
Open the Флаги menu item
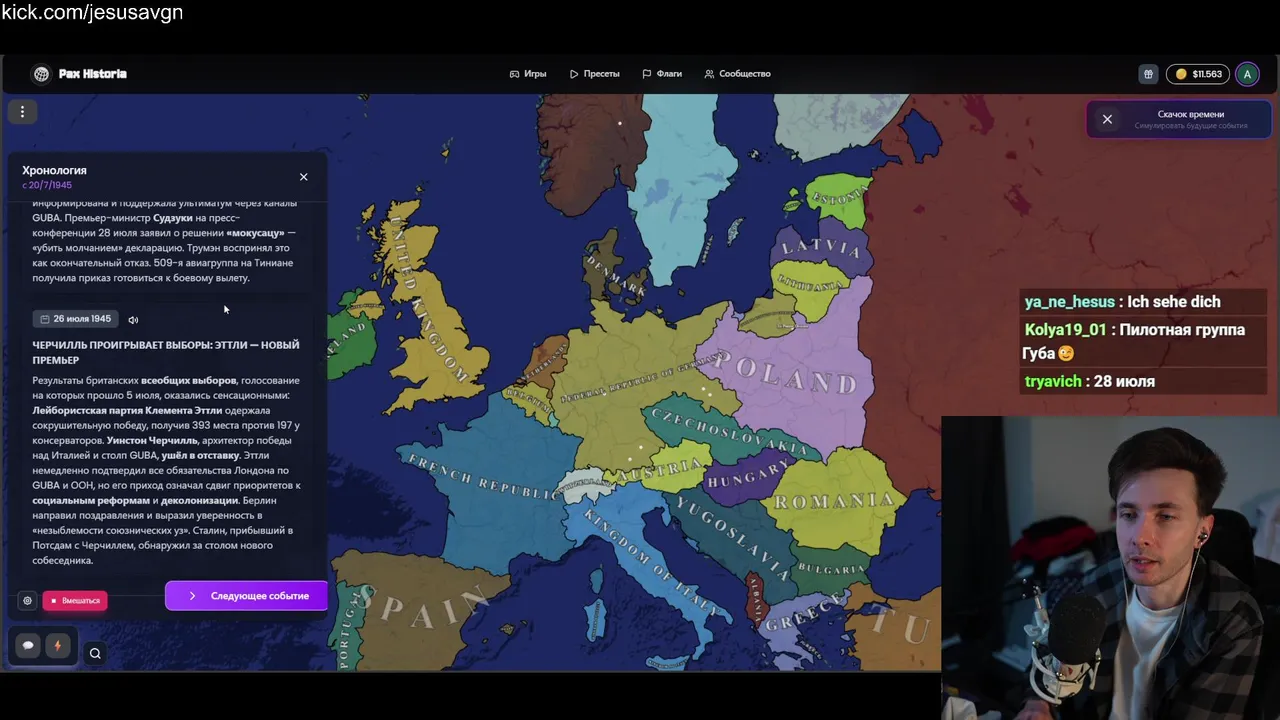click(x=662, y=74)
